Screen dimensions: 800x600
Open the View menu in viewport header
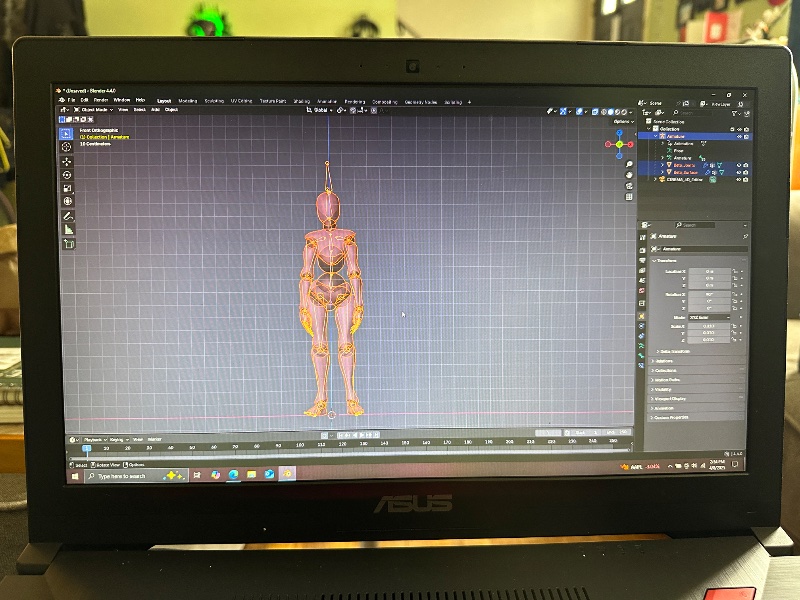pos(123,110)
